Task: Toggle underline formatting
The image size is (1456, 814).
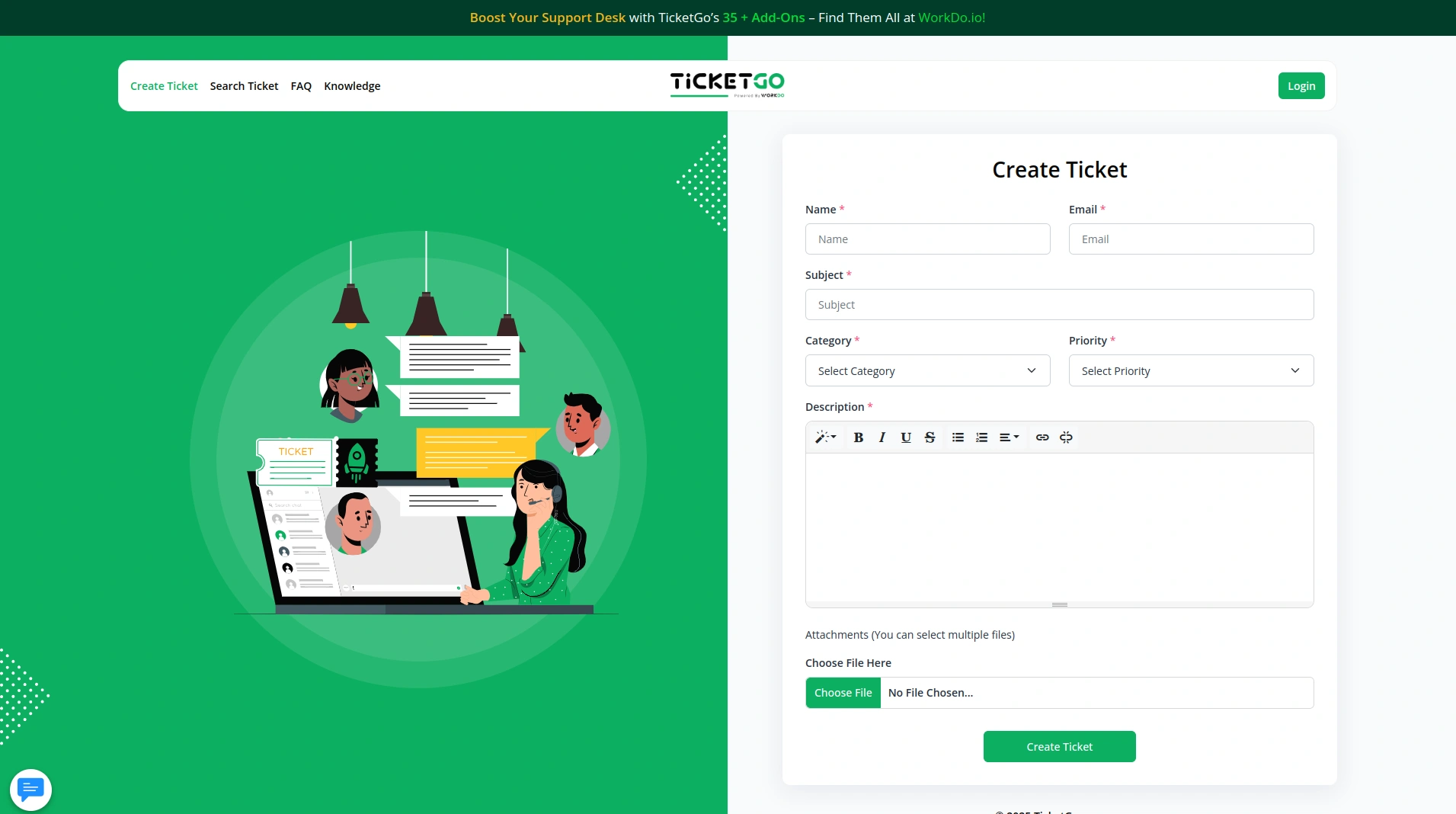Action: (x=906, y=437)
